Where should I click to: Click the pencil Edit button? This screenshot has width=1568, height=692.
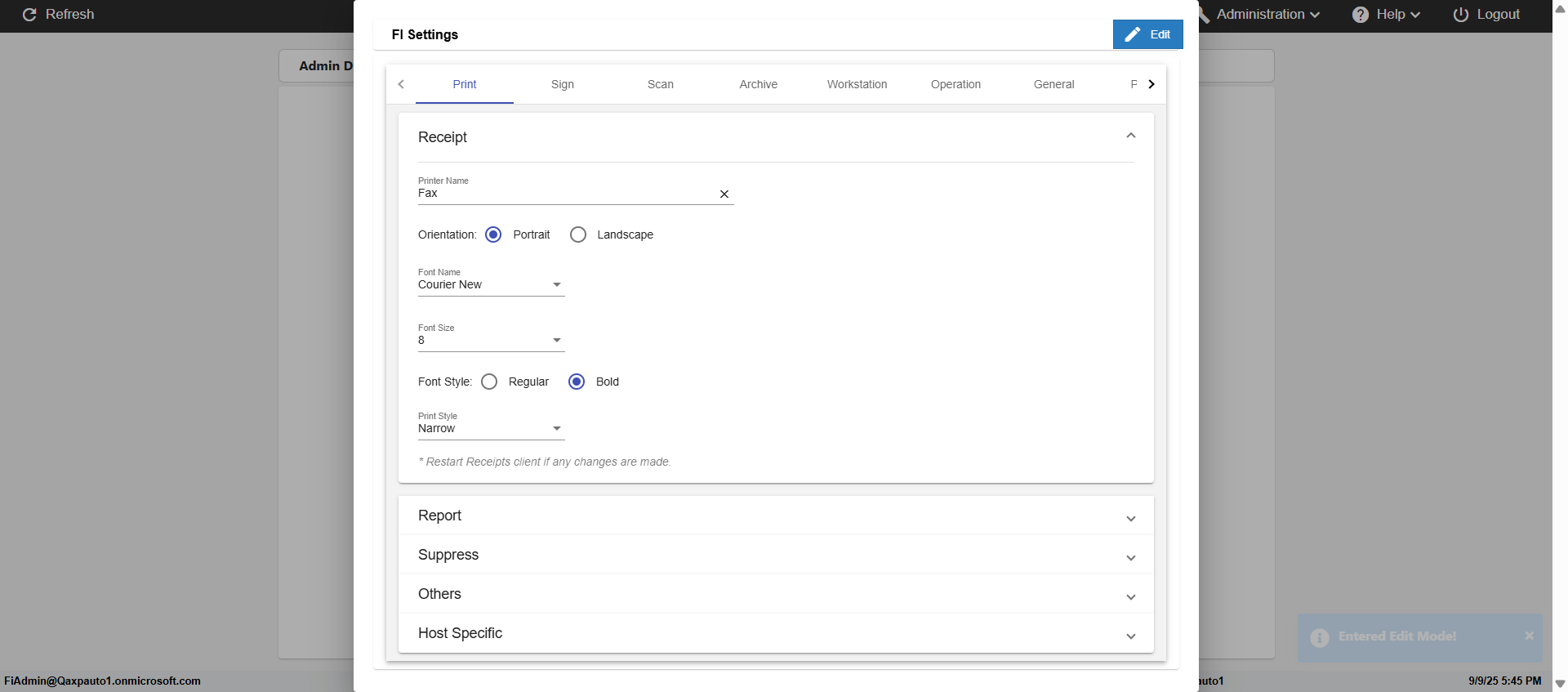1147,34
